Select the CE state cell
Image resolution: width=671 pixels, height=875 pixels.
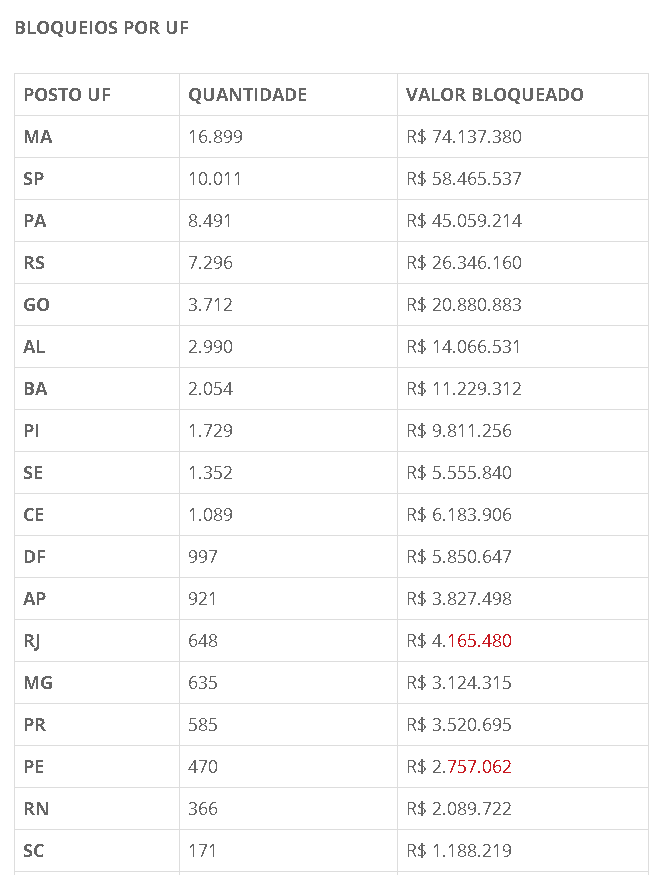(x=34, y=515)
